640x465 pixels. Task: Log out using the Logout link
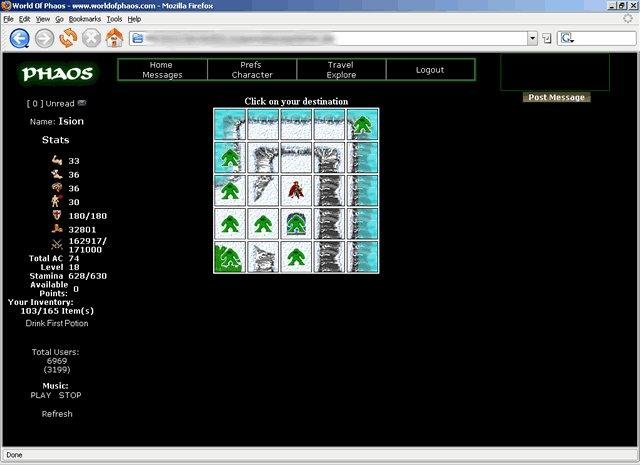click(430, 70)
